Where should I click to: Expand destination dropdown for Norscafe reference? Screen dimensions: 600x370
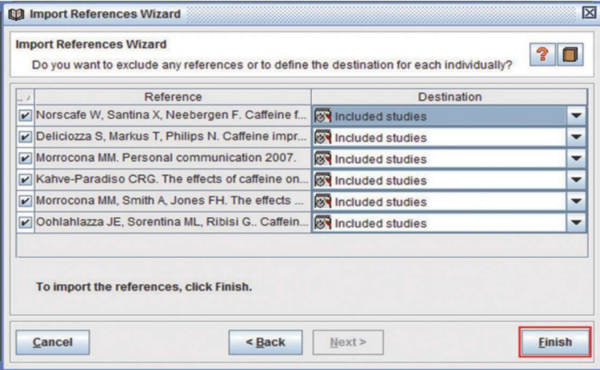(576, 116)
